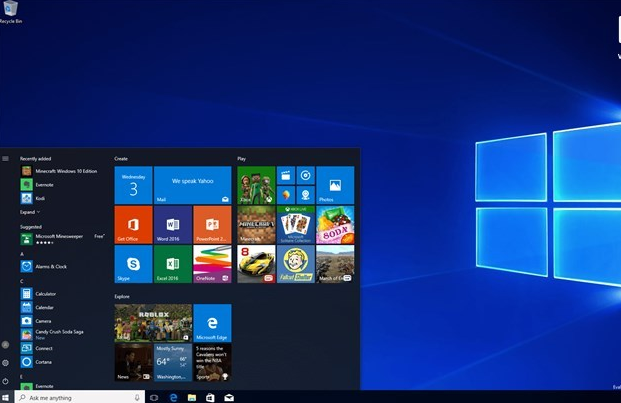
Task: Open Edge from the taskbar
Action: click(173, 397)
